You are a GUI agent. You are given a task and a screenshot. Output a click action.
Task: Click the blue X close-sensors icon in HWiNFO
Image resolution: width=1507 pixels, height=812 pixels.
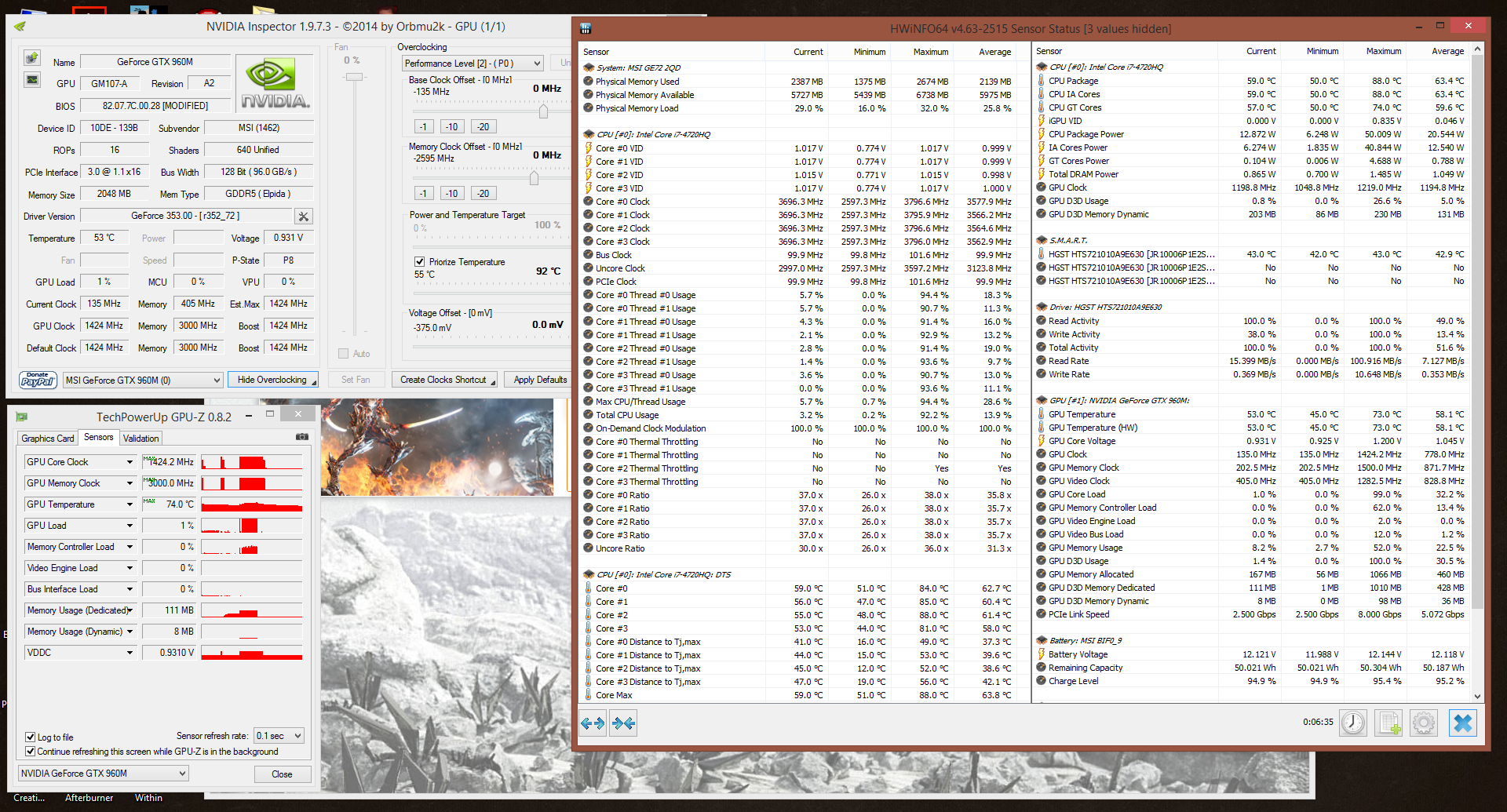coord(1462,723)
